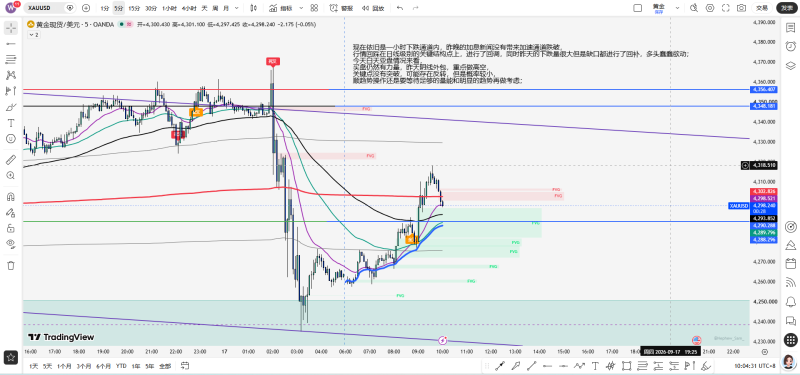Select the 5分 timeframe
The image size is (800, 375).
coord(119,8)
